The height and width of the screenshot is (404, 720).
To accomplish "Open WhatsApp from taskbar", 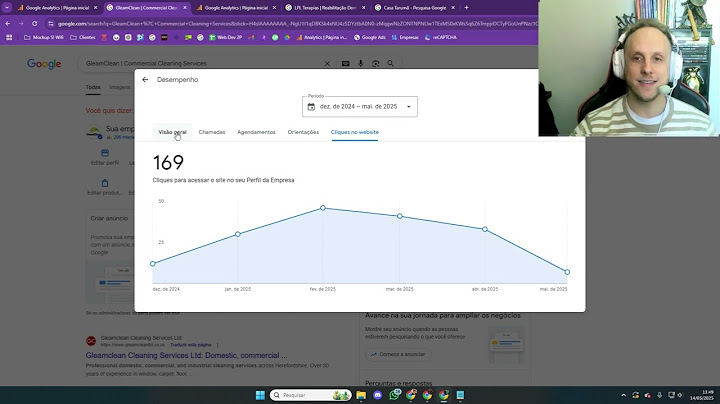I will 394,395.
